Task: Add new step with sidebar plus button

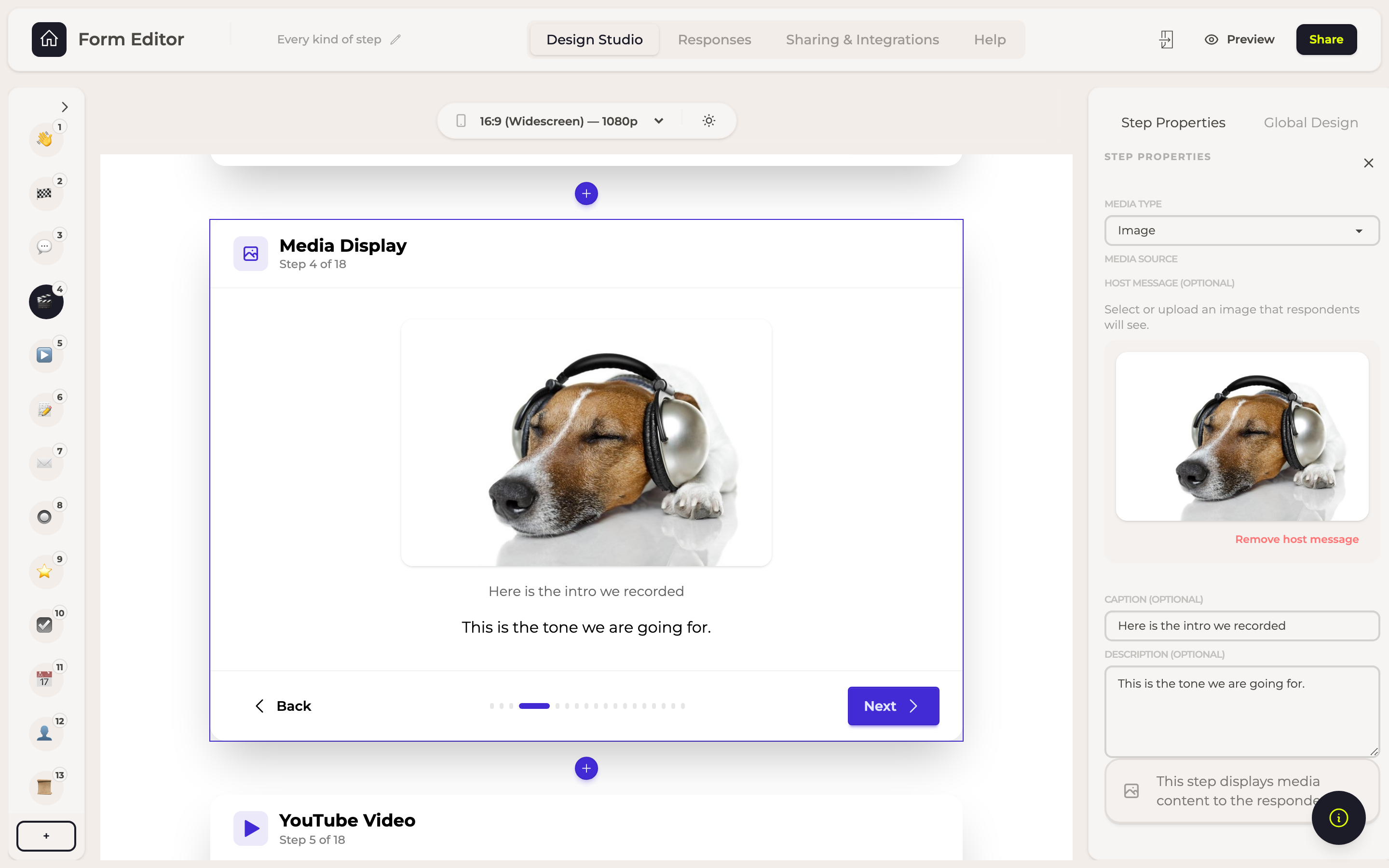Action: [46, 836]
